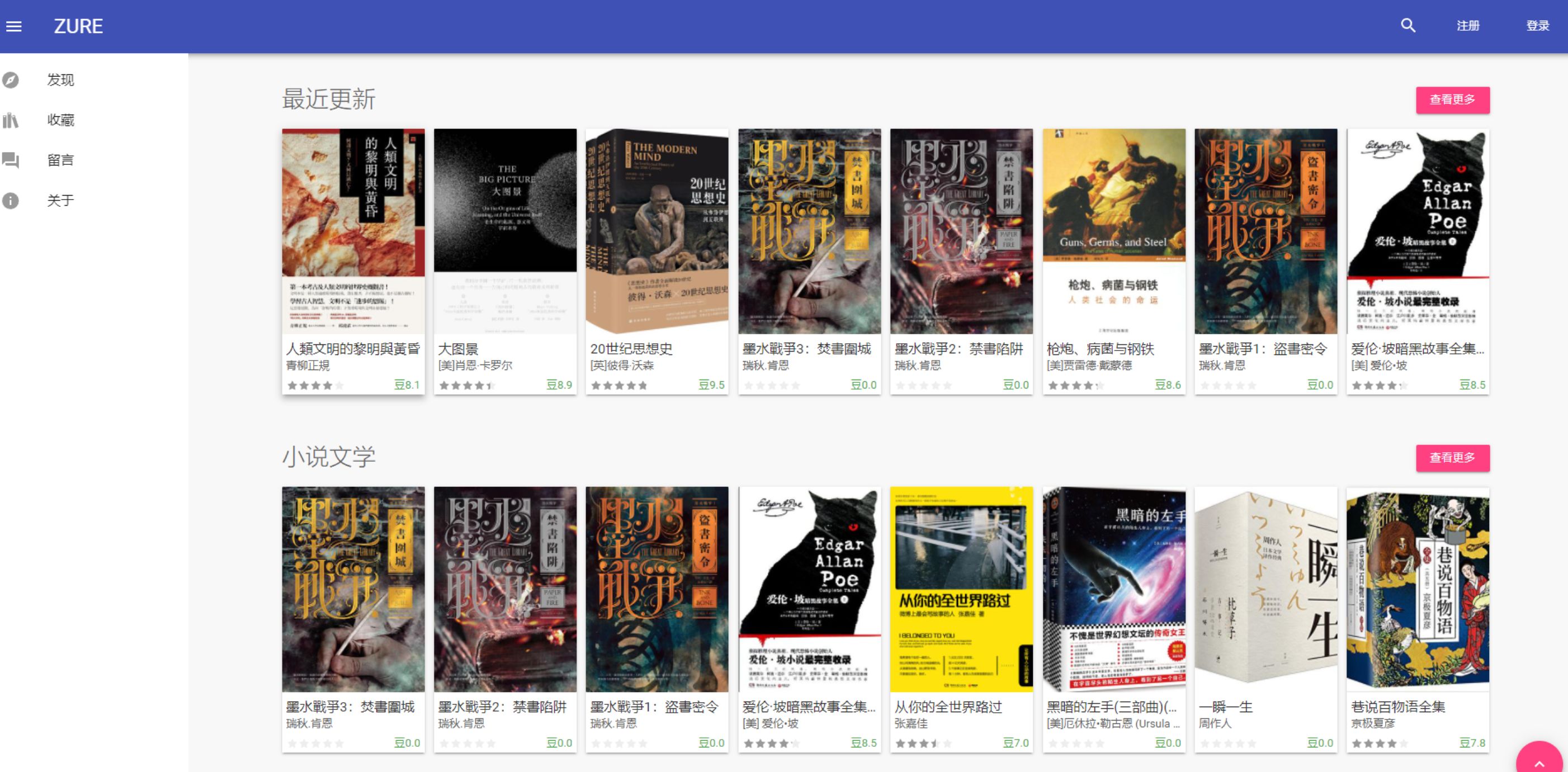Open 墨水戰爭2 cover in 最近更新
The height and width of the screenshot is (772, 1568).
[x=961, y=231]
